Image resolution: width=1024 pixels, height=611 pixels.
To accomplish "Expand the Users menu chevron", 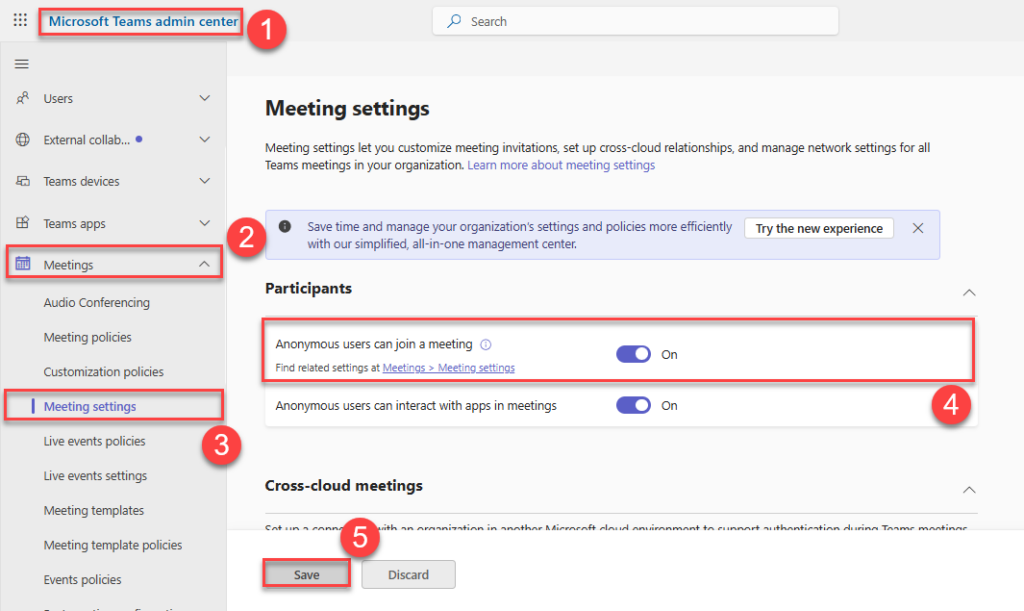I will click(x=204, y=98).
